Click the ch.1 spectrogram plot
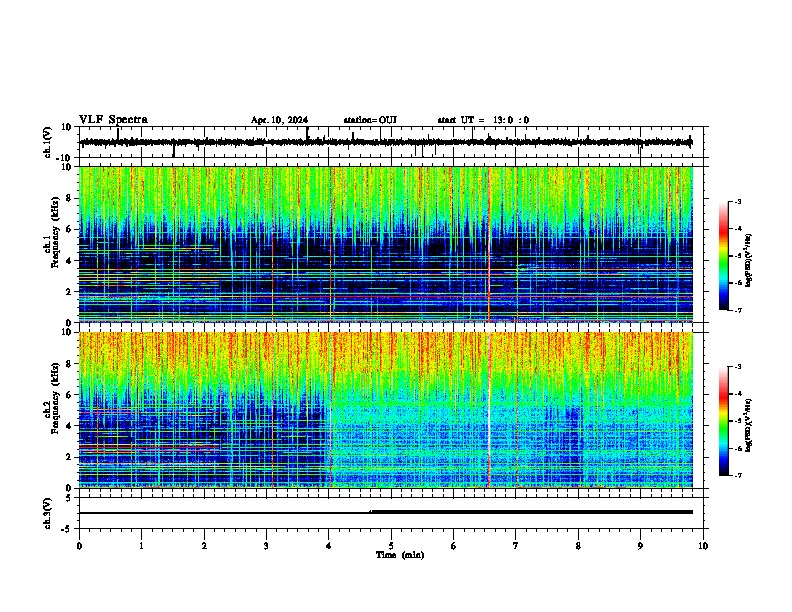This screenshot has width=792, height=612. 386,244
